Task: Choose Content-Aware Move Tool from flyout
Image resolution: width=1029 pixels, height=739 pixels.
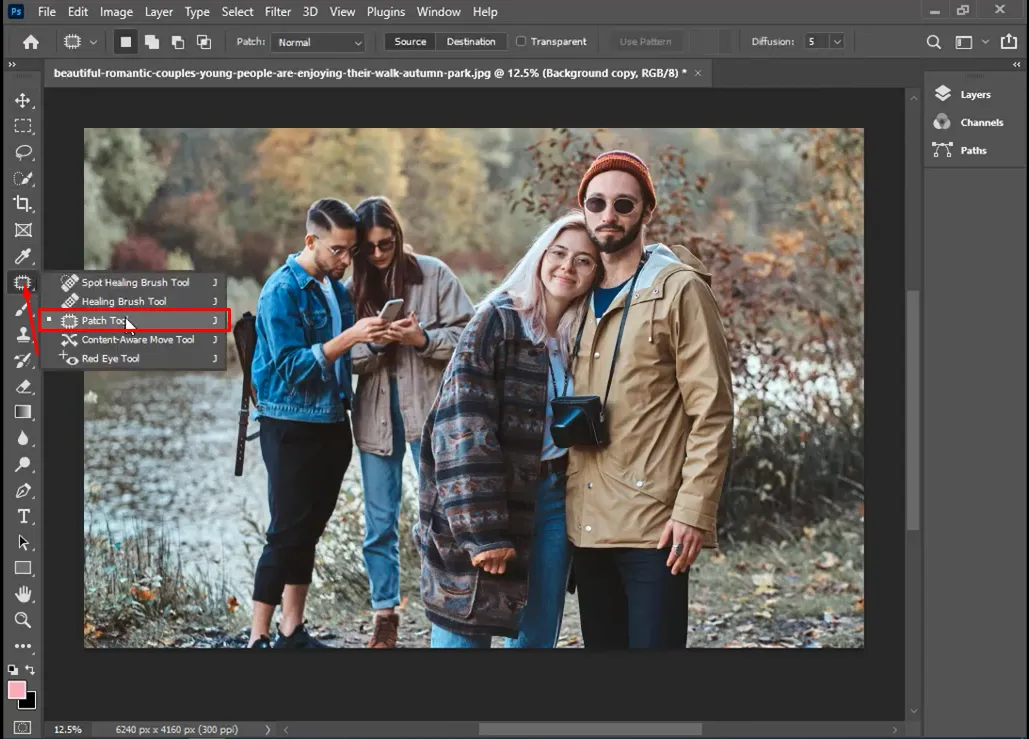Action: [x=137, y=340]
